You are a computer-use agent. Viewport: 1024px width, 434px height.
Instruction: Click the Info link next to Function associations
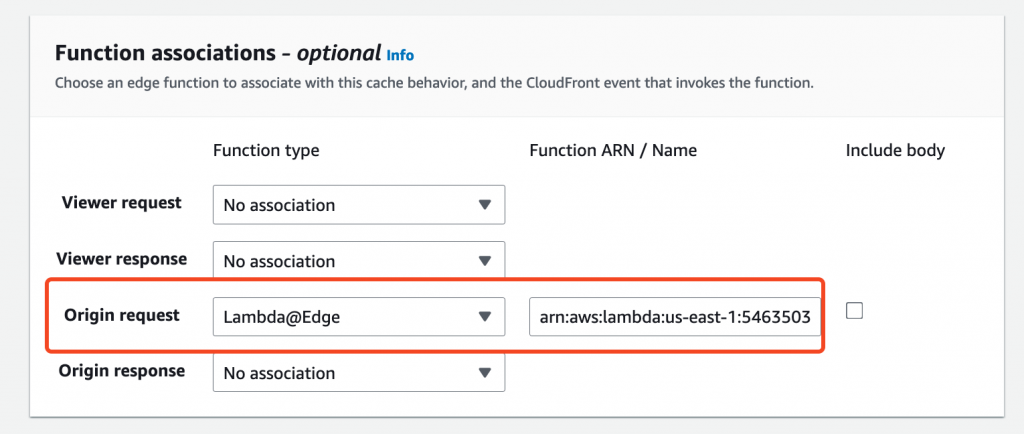[x=400, y=55]
